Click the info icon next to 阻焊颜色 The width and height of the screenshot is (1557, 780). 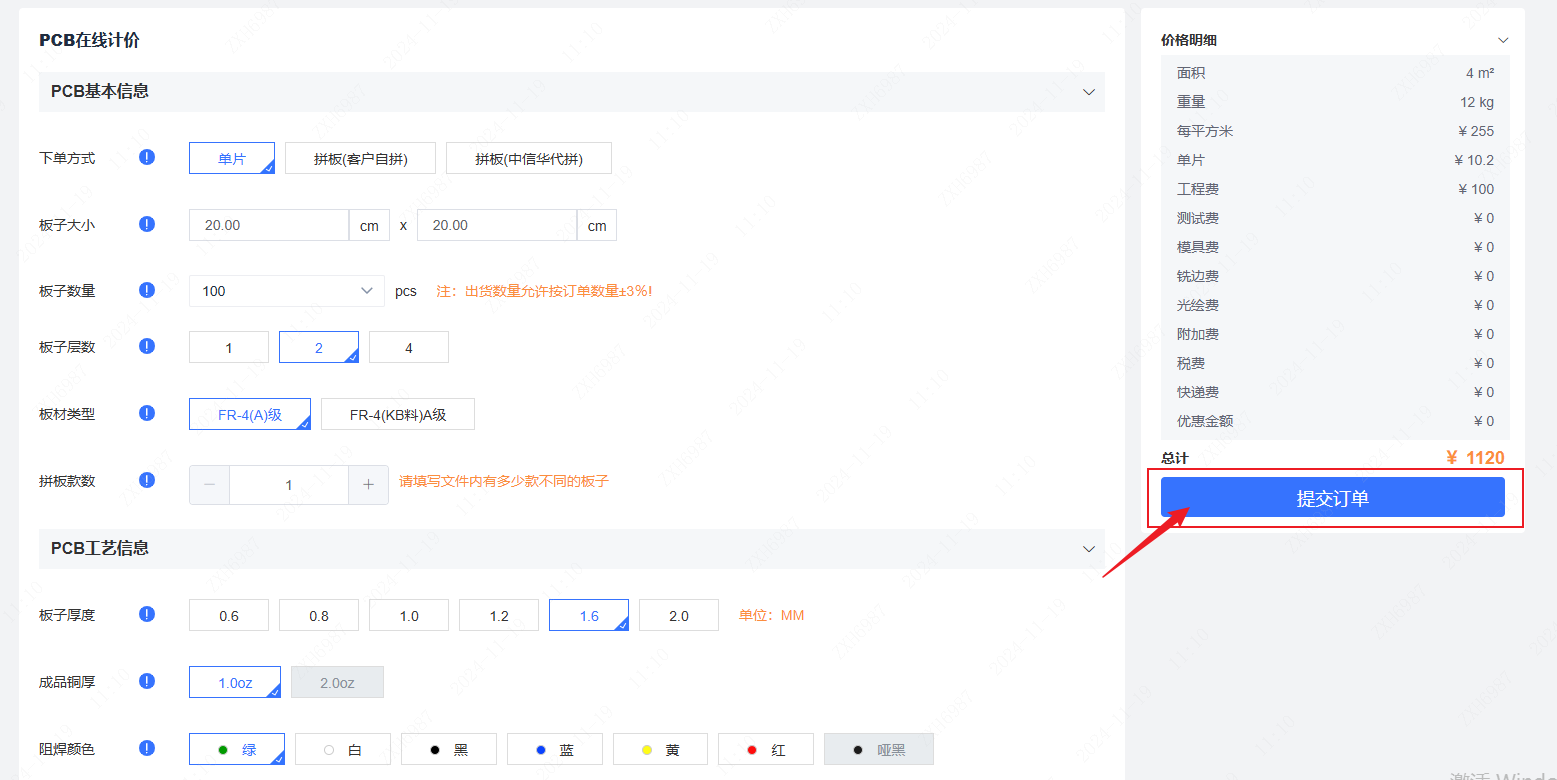coord(146,748)
